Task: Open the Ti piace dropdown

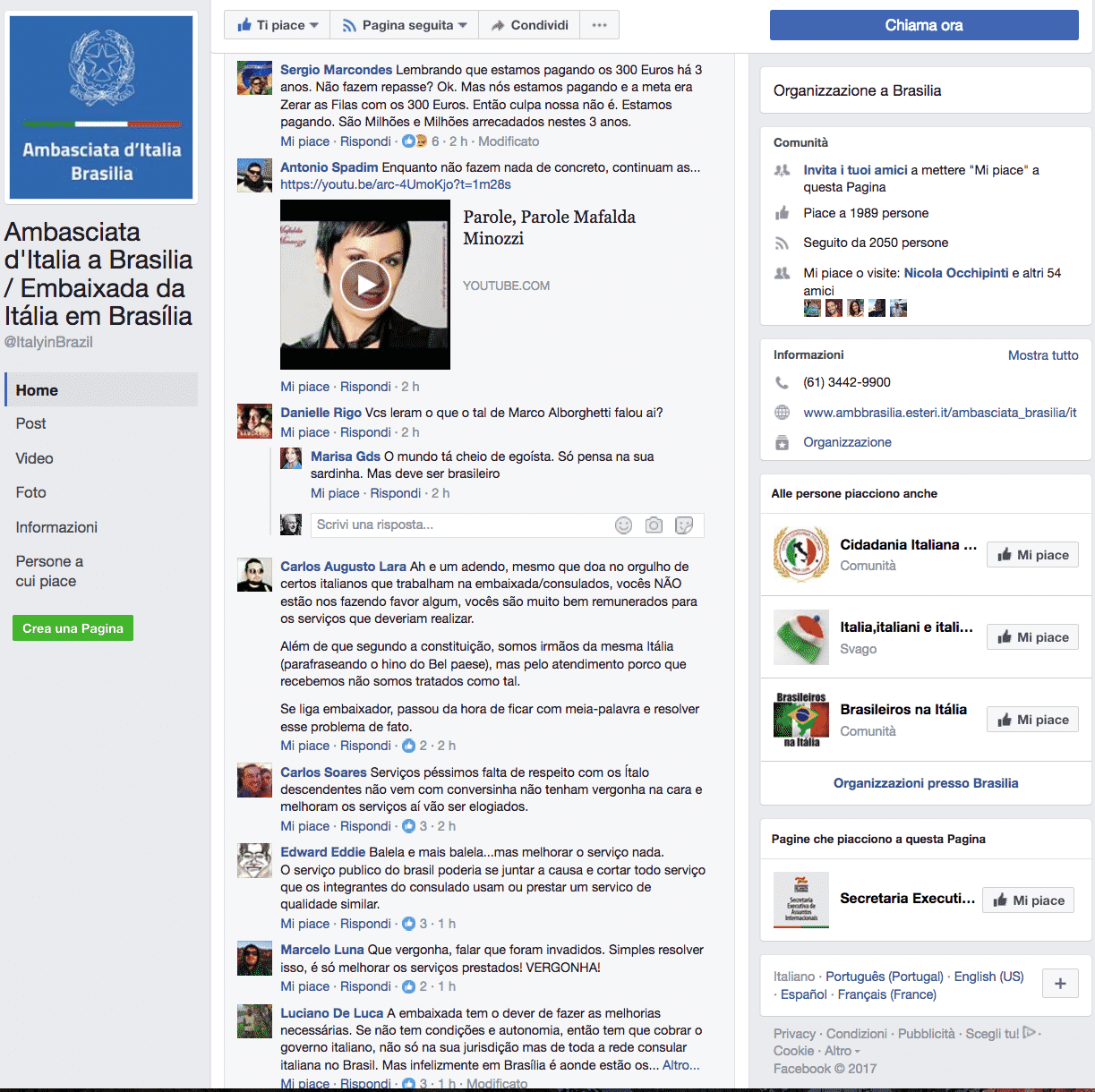Action: tap(277, 25)
